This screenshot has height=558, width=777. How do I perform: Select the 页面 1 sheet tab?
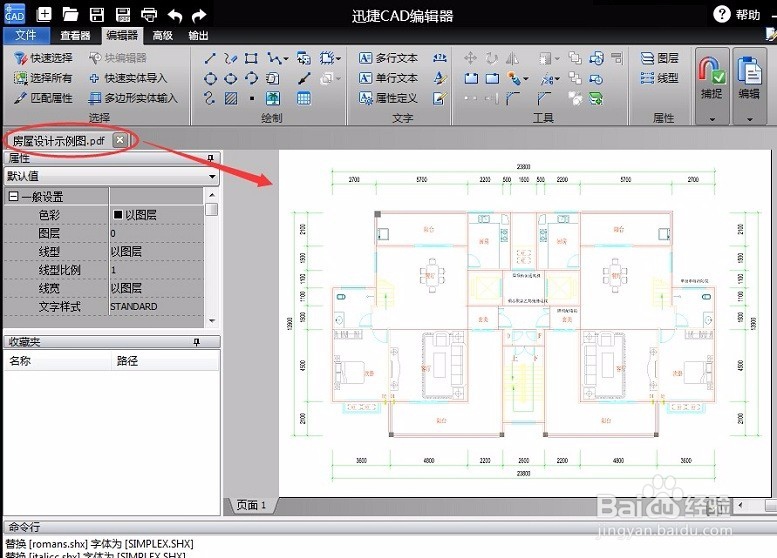pyautogui.click(x=251, y=505)
